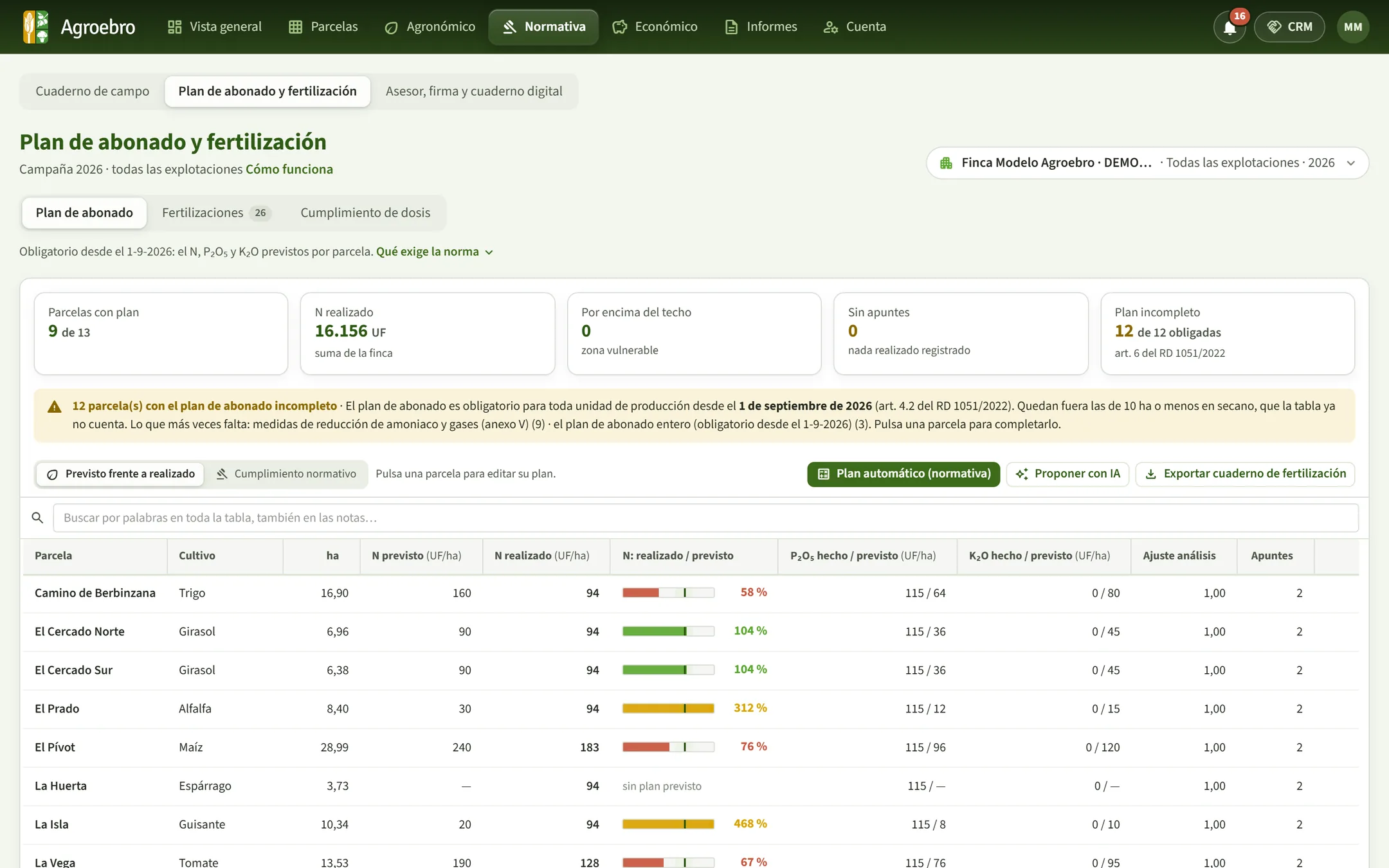Click the El Prado 312 % progress bar
The height and width of the screenshot is (868, 1389).
click(x=668, y=709)
